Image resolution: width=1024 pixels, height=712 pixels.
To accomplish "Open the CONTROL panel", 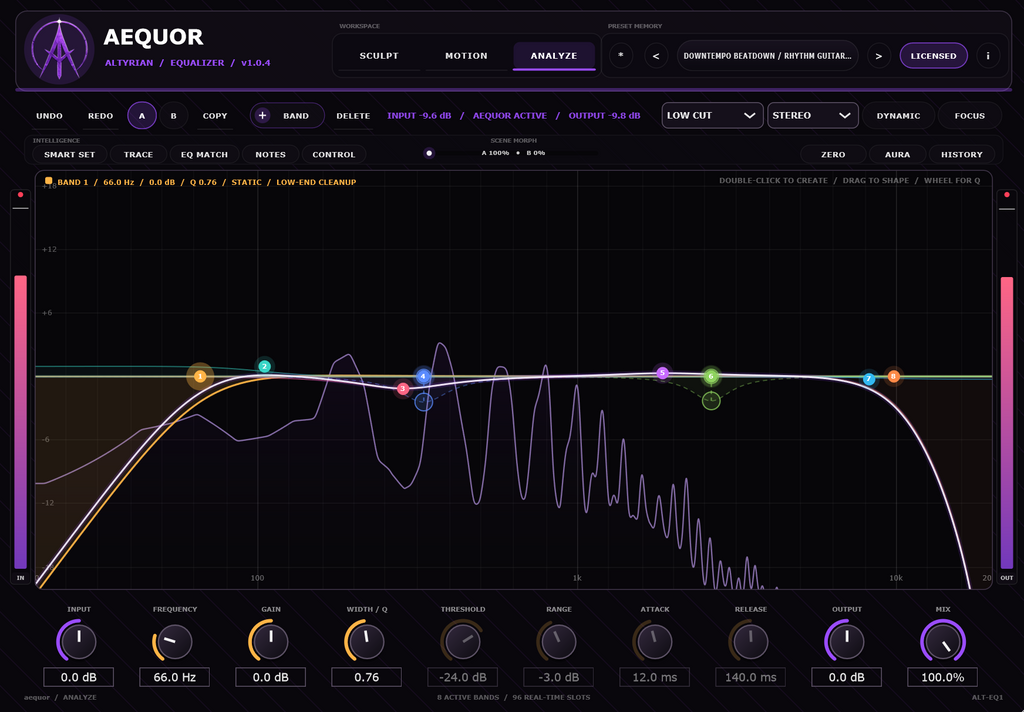I will 334,155.
